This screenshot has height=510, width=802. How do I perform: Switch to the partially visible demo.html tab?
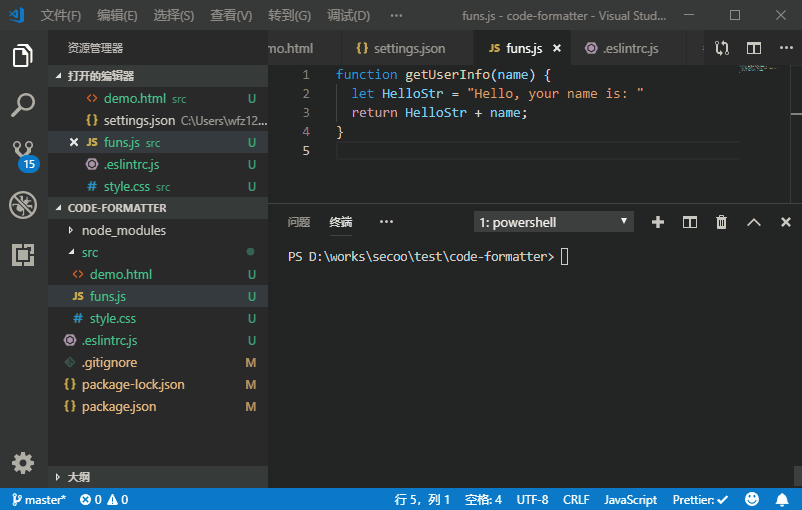click(304, 48)
